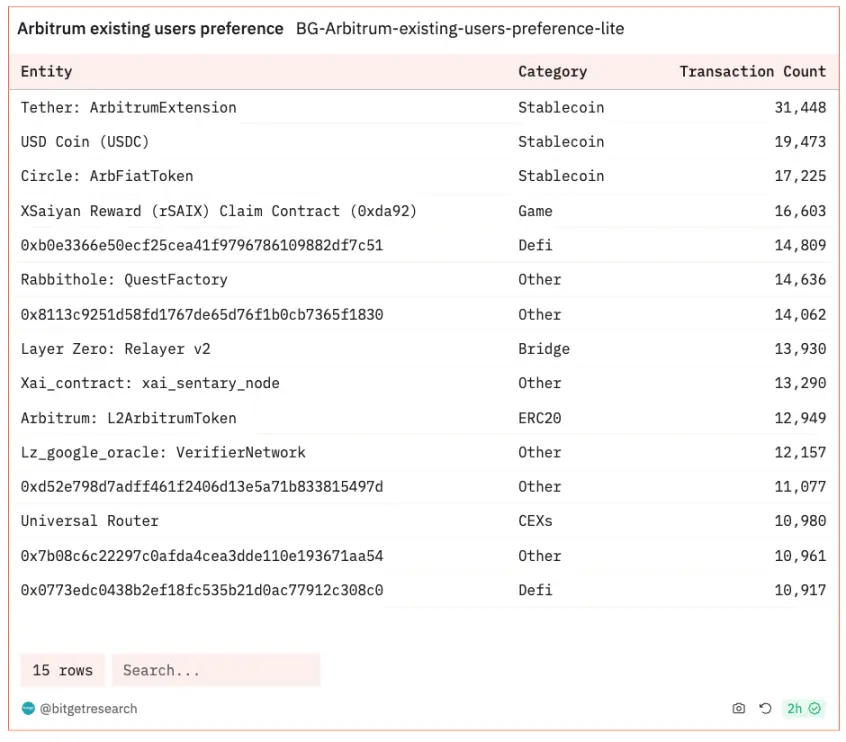Sort by Entity column header
Image resolution: width=846 pixels, height=742 pixels.
(x=47, y=72)
